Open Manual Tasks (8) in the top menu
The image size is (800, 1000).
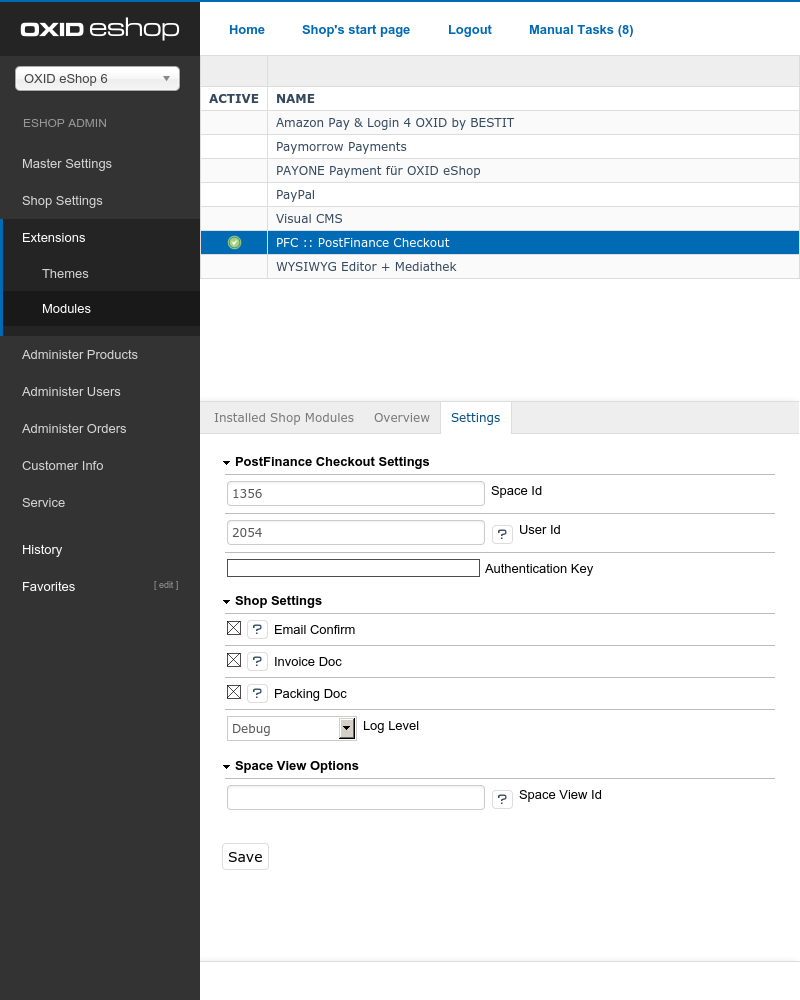(581, 30)
